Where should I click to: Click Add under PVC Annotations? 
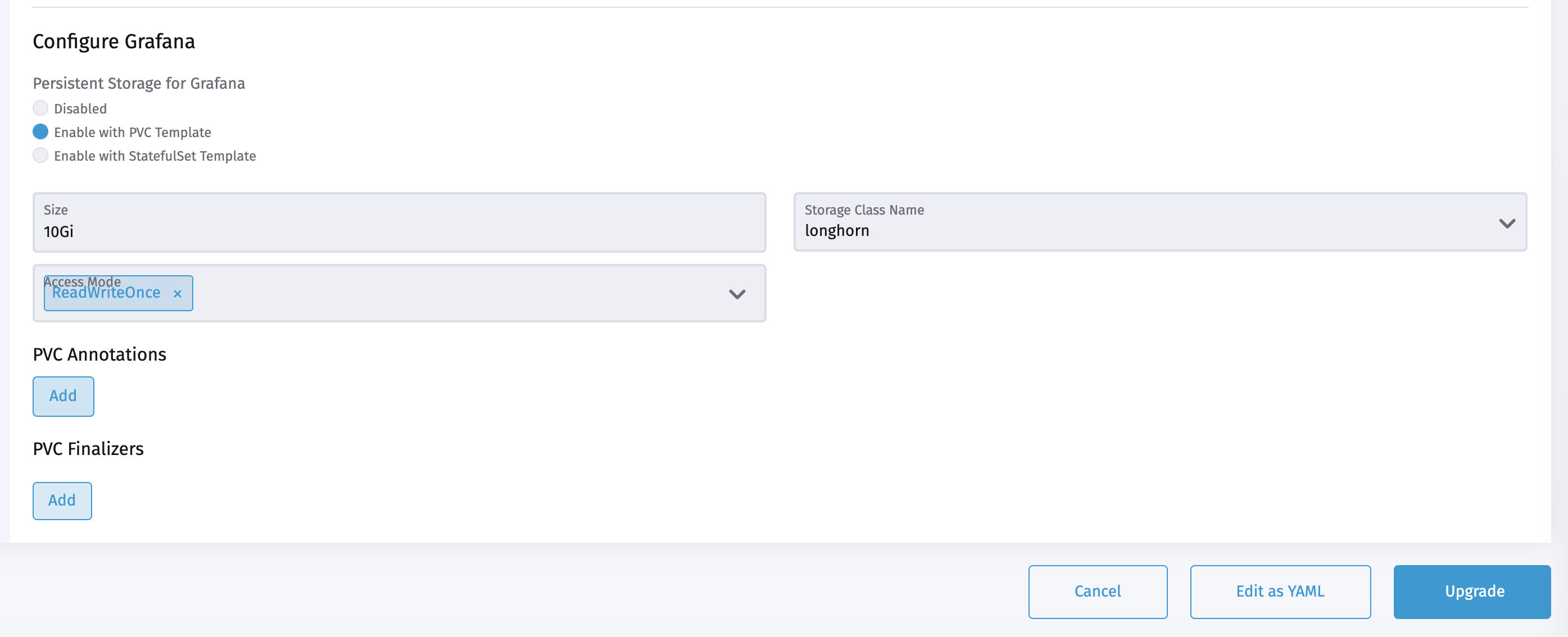(x=63, y=396)
